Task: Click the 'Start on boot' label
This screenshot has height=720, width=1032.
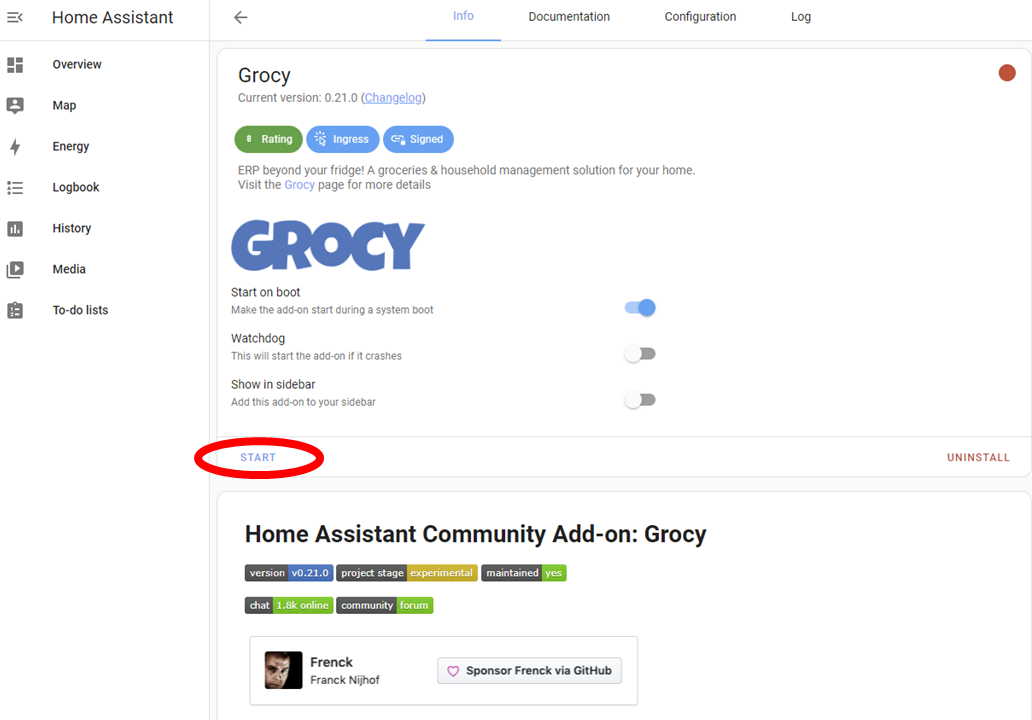Action: [x=265, y=292]
